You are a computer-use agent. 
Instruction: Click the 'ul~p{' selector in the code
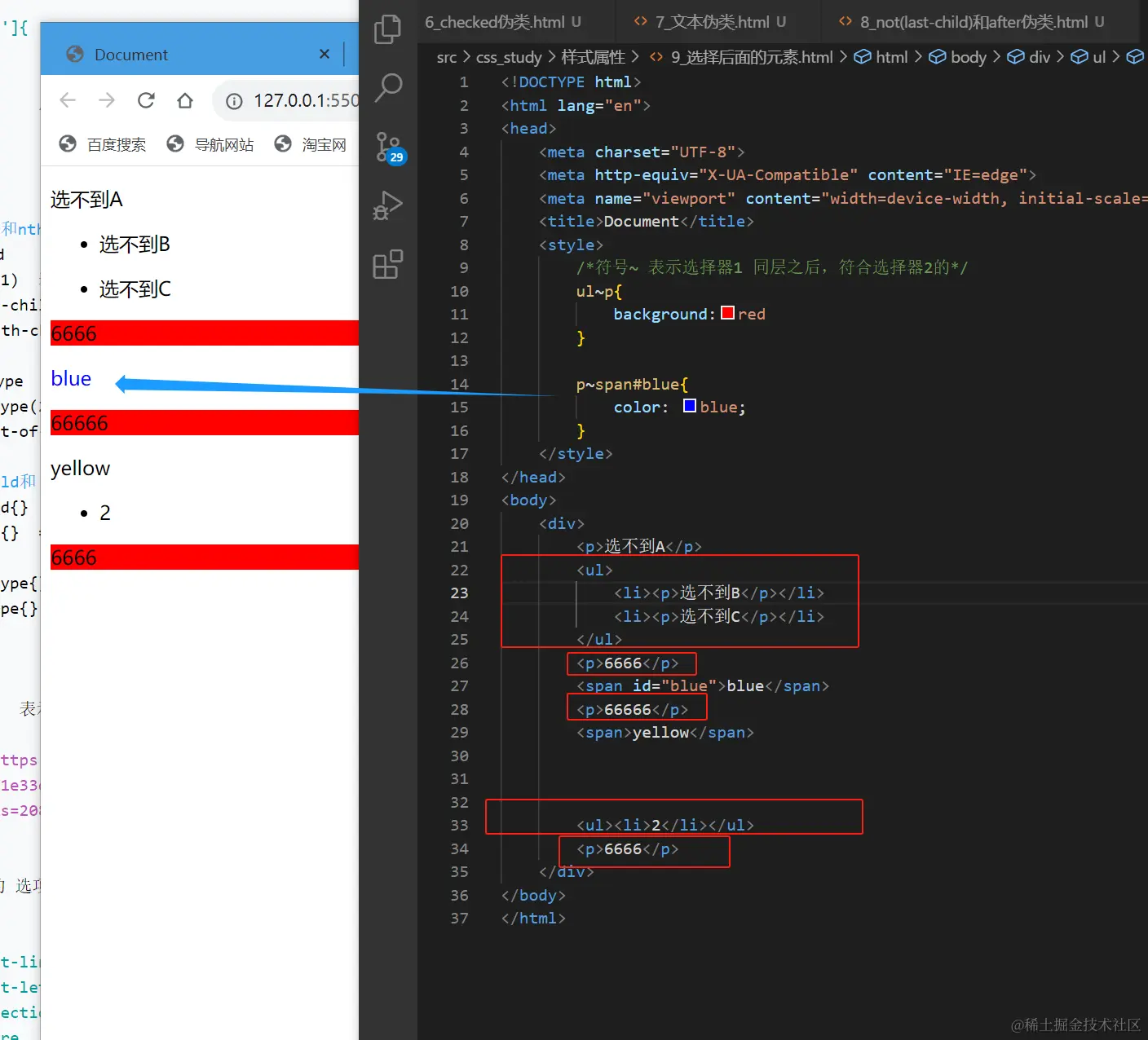click(599, 291)
